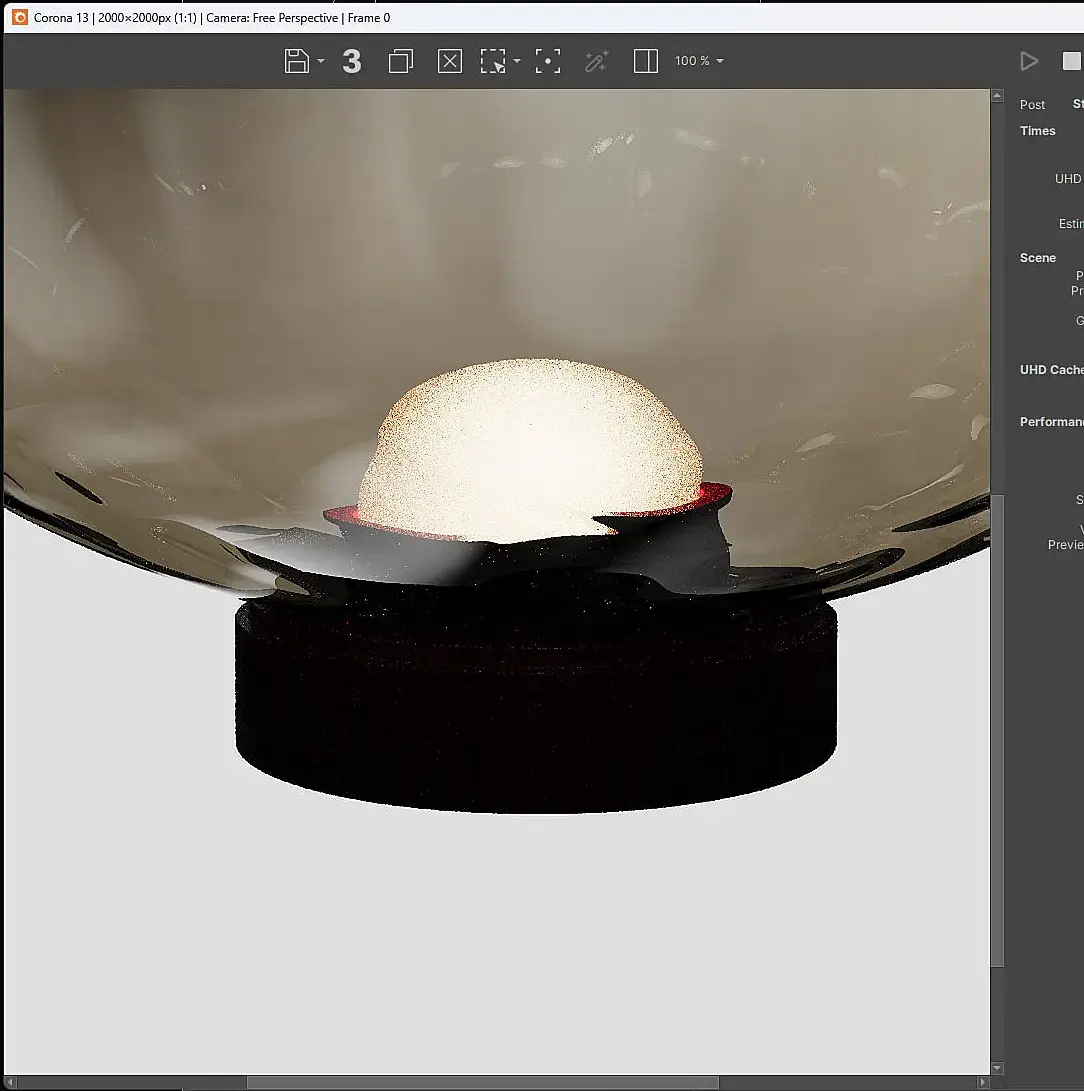Open the dropdown arrow beside the Save icon
This screenshot has height=1091, width=1084.
click(x=321, y=62)
